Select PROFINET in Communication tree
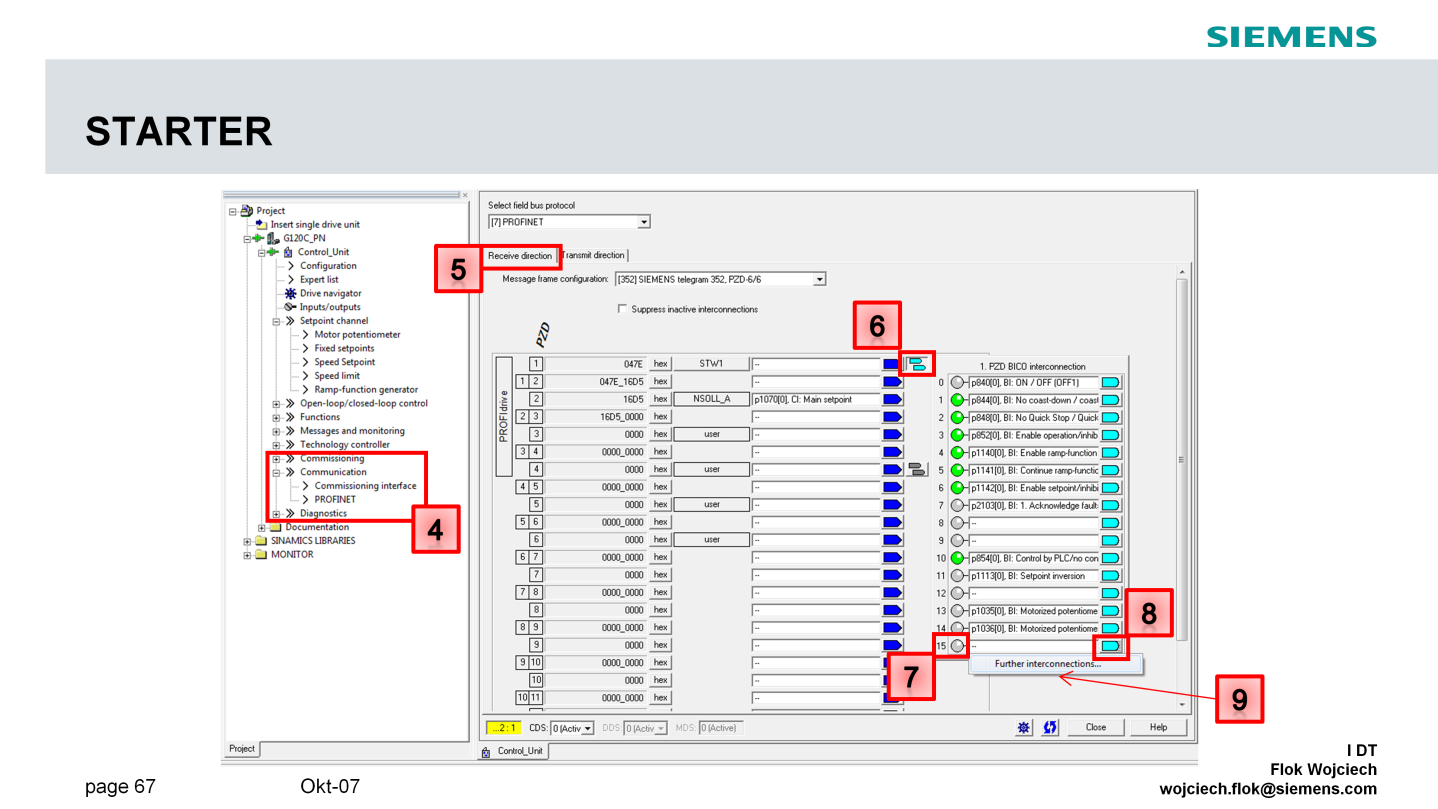Image resolution: width=1438 pixels, height=809 pixels. (x=335, y=499)
